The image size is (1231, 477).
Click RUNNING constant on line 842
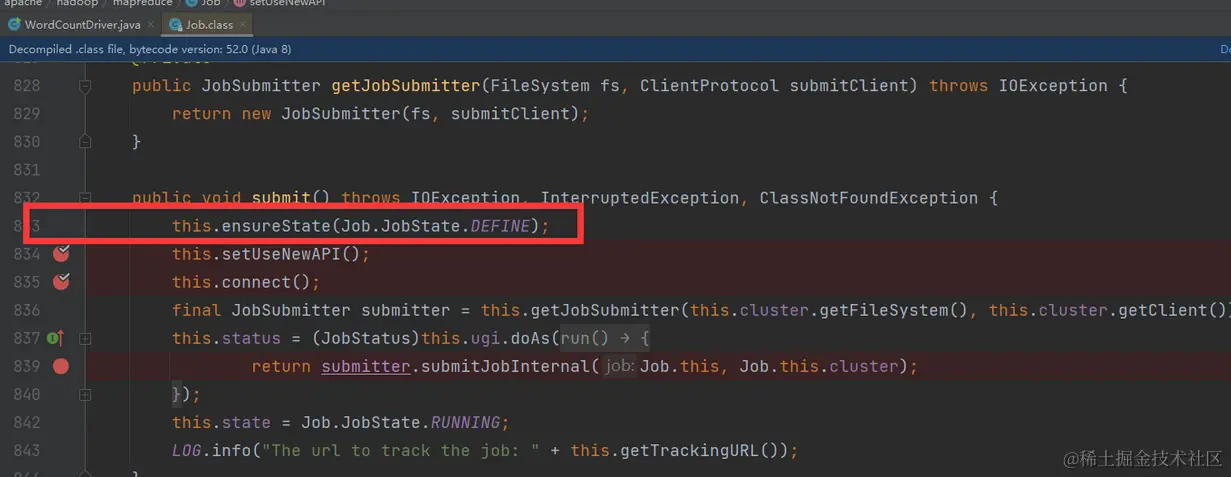[465, 422]
